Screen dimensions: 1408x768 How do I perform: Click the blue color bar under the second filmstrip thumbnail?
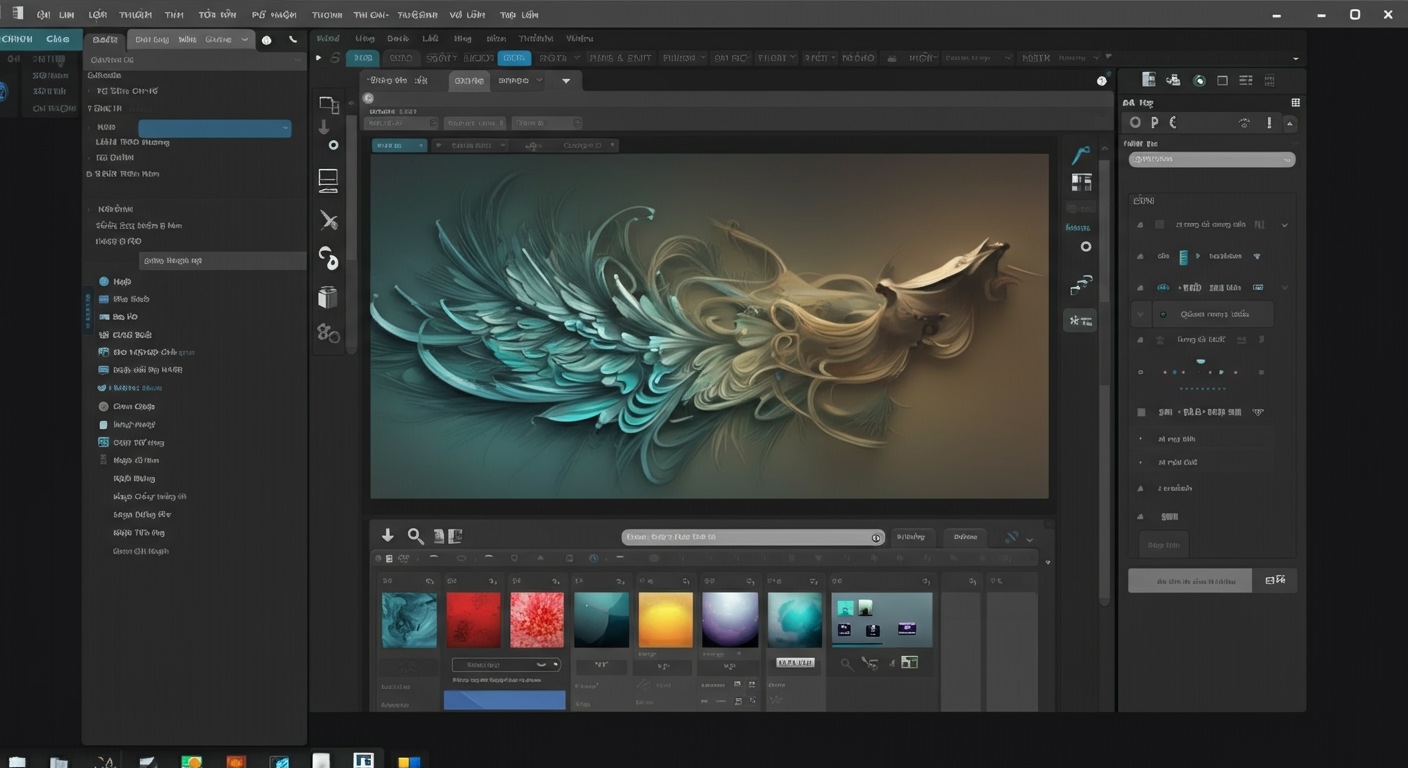(505, 700)
